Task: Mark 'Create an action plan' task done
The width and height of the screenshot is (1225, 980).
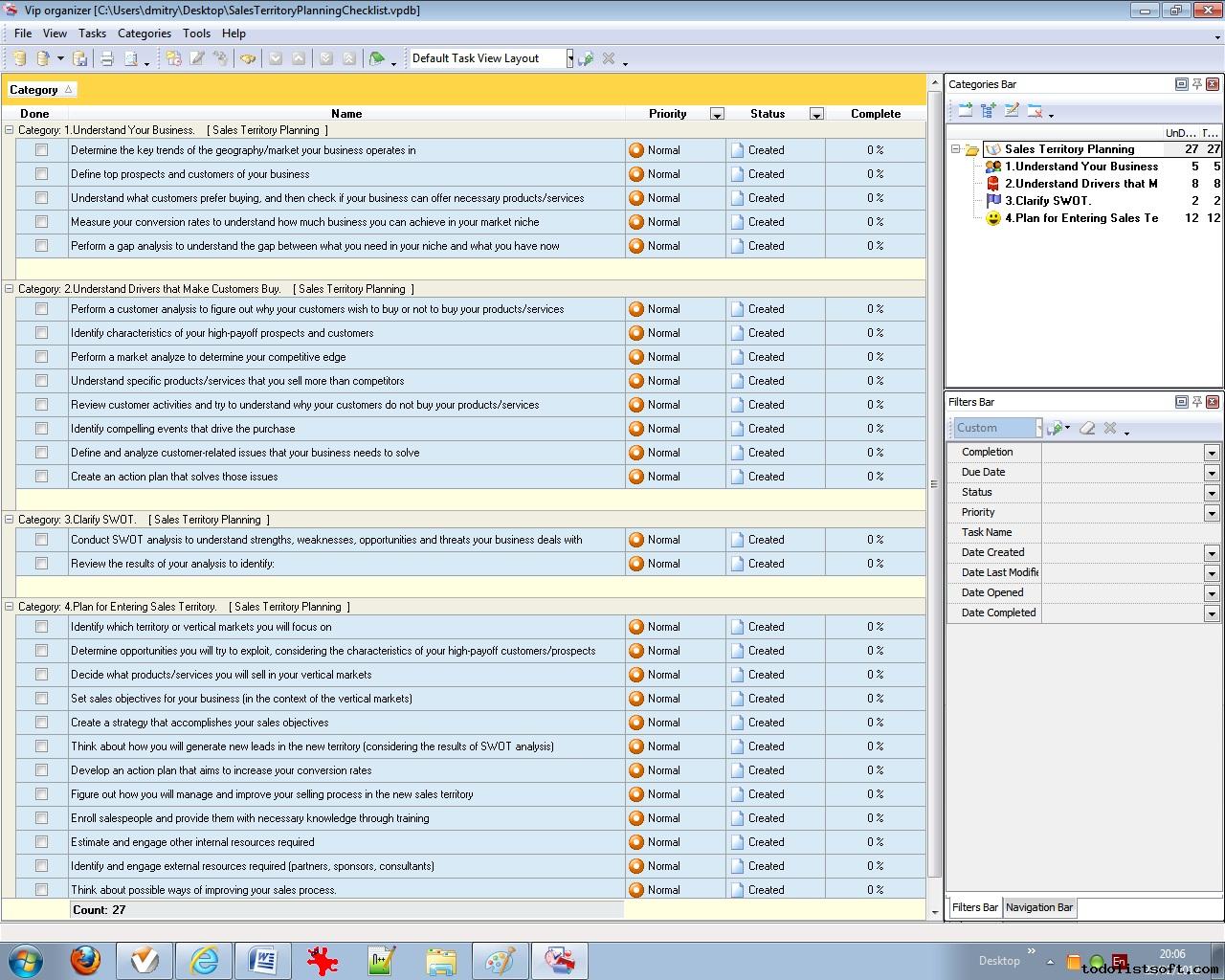Action: tap(41, 477)
